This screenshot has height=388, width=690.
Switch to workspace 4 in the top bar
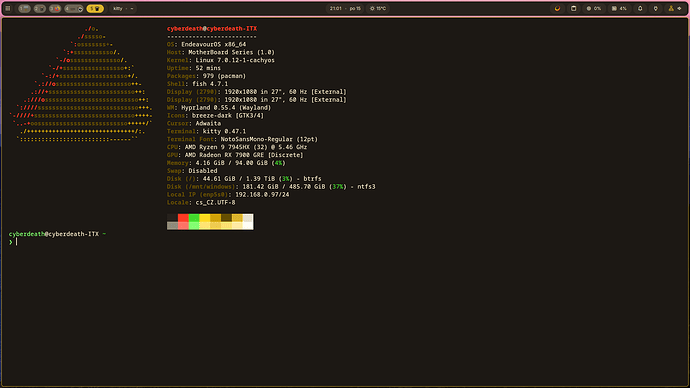point(73,8)
